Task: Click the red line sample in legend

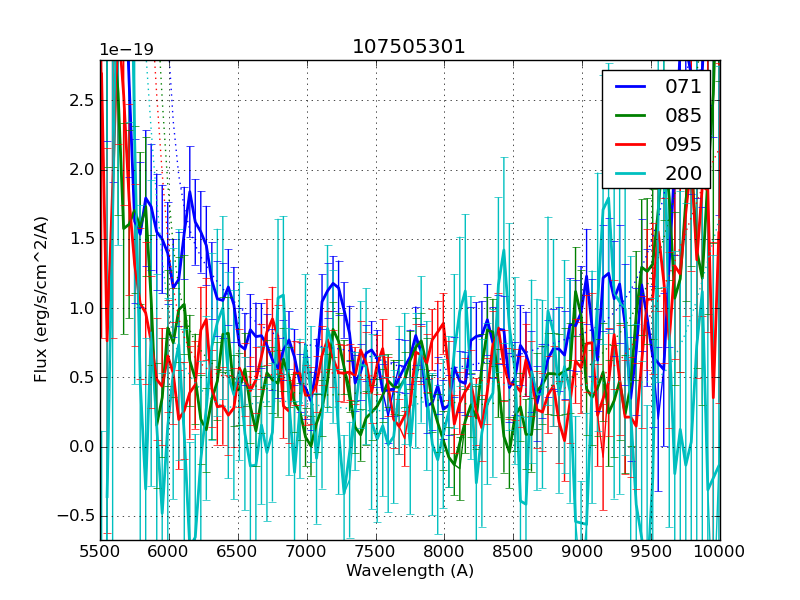Action: tap(631, 145)
